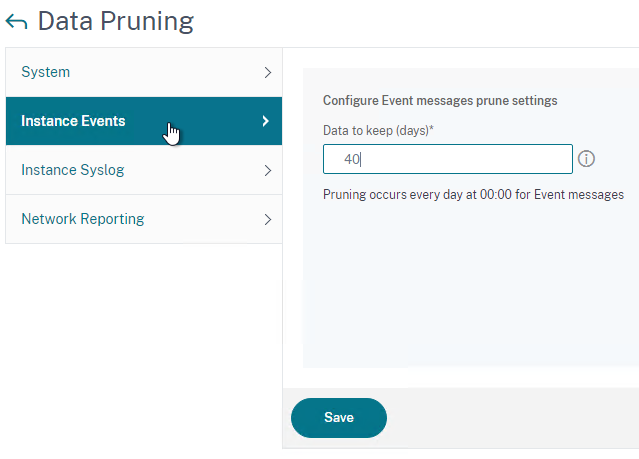Select the Instance Events label text
Screen dimensions: 639x459
73,121
